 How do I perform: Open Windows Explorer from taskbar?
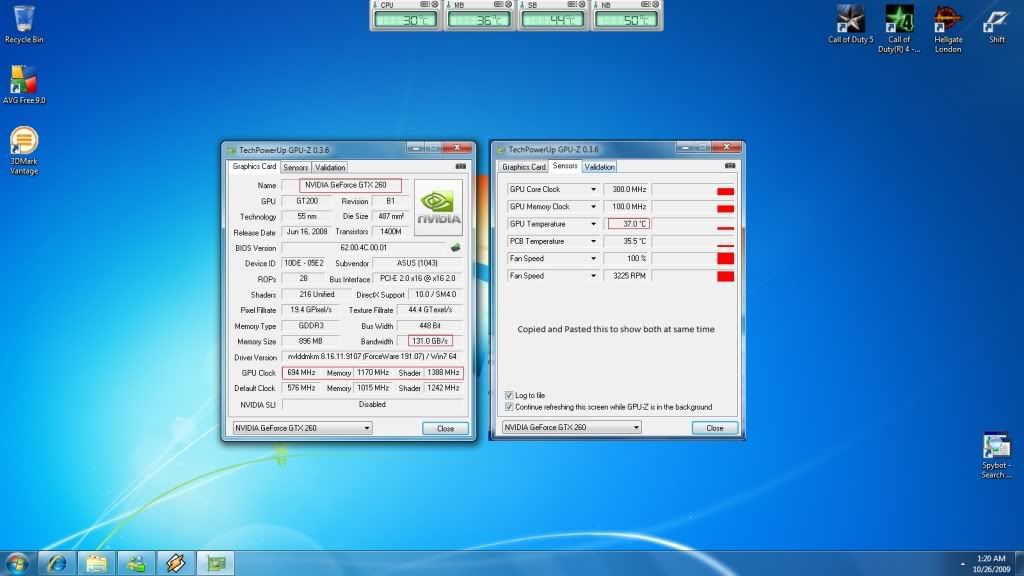click(x=96, y=562)
